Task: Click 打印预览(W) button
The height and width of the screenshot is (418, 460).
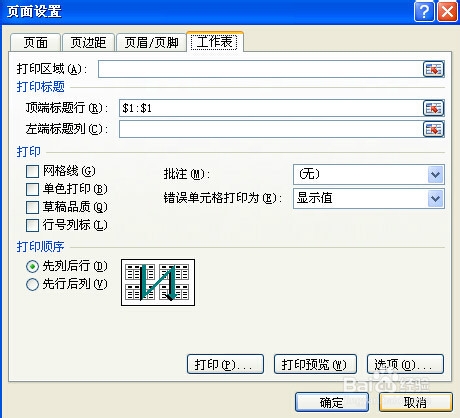Action: (315, 364)
